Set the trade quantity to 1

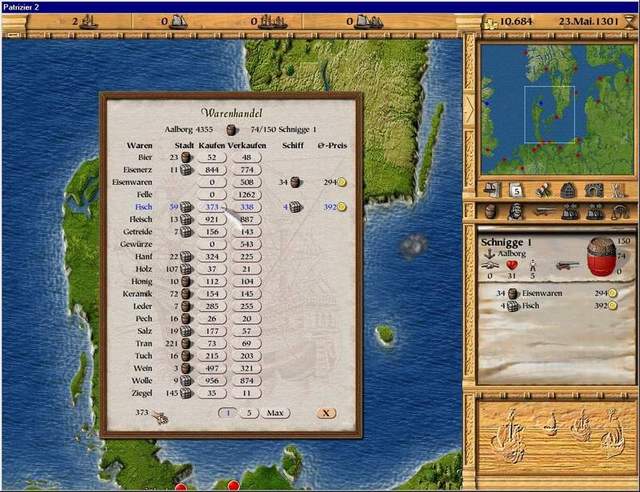pyautogui.click(x=228, y=413)
